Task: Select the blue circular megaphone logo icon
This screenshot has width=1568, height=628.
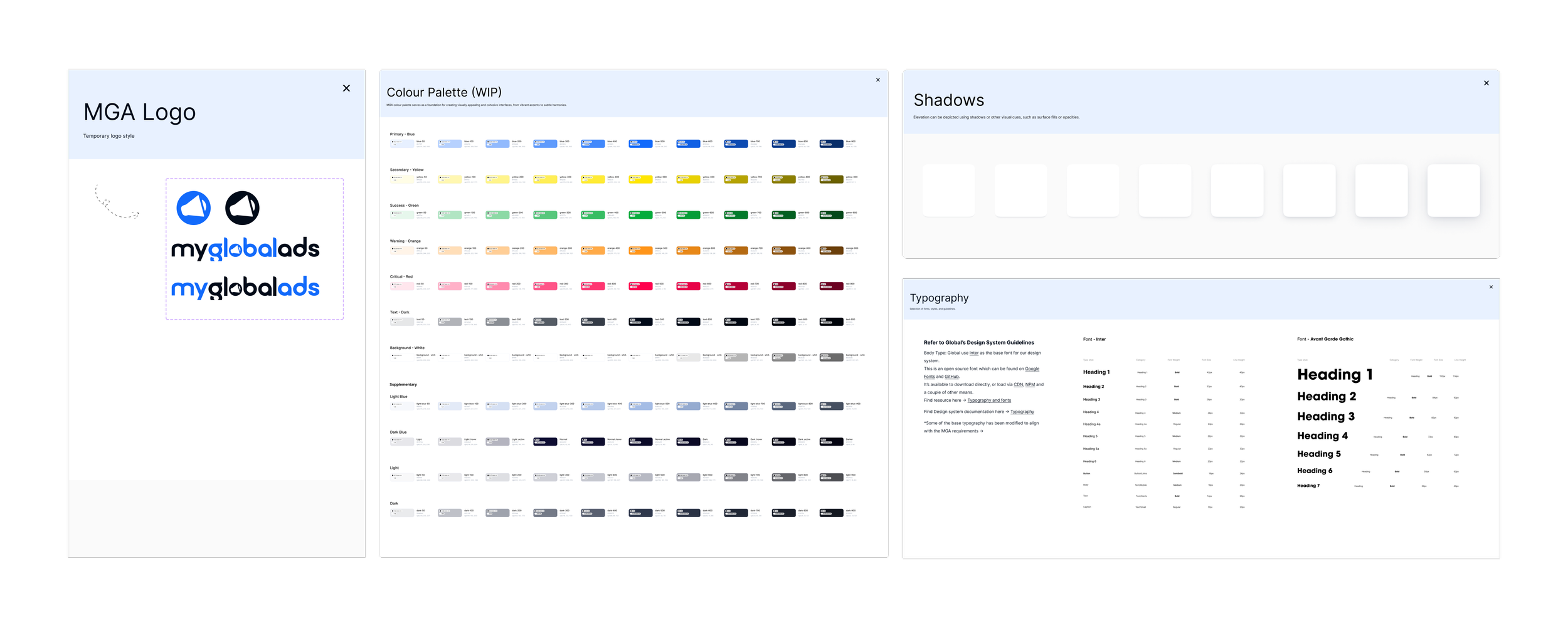Action: point(193,208)
